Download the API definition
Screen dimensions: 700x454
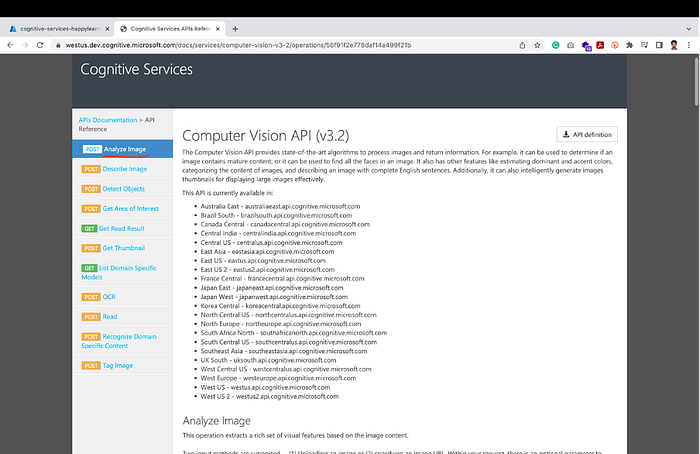pyautogui.click(x=587, y=134)
